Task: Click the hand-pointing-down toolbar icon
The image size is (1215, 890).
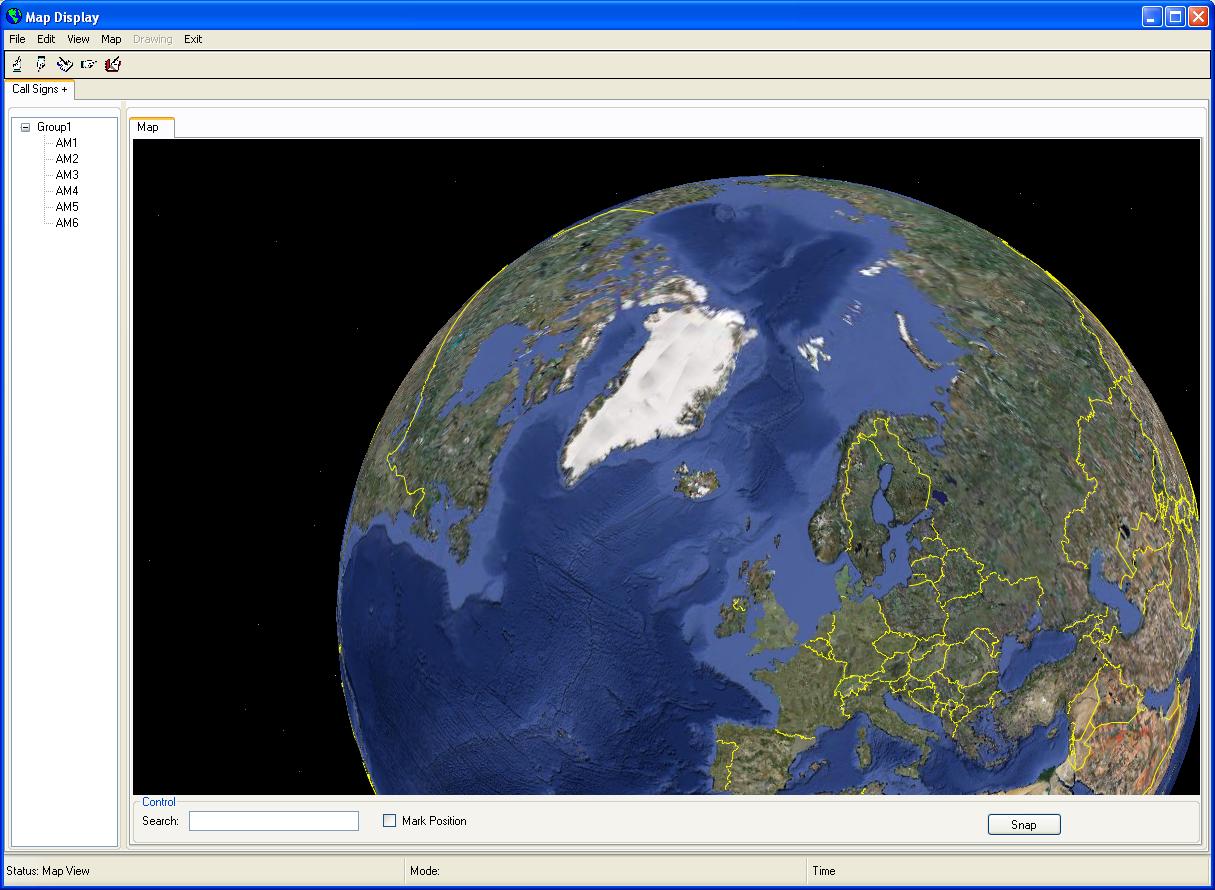Action: (41, 64)
